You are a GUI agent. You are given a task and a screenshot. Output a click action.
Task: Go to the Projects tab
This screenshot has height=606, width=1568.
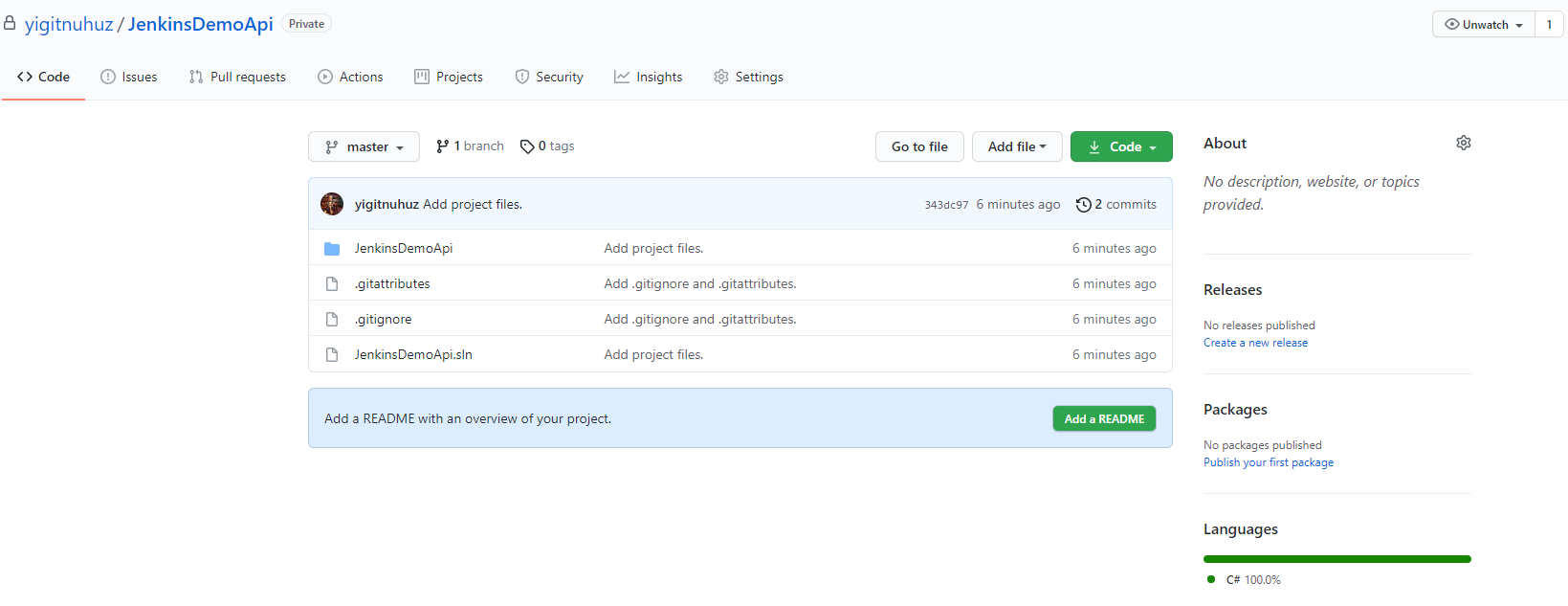pos(449,77)
